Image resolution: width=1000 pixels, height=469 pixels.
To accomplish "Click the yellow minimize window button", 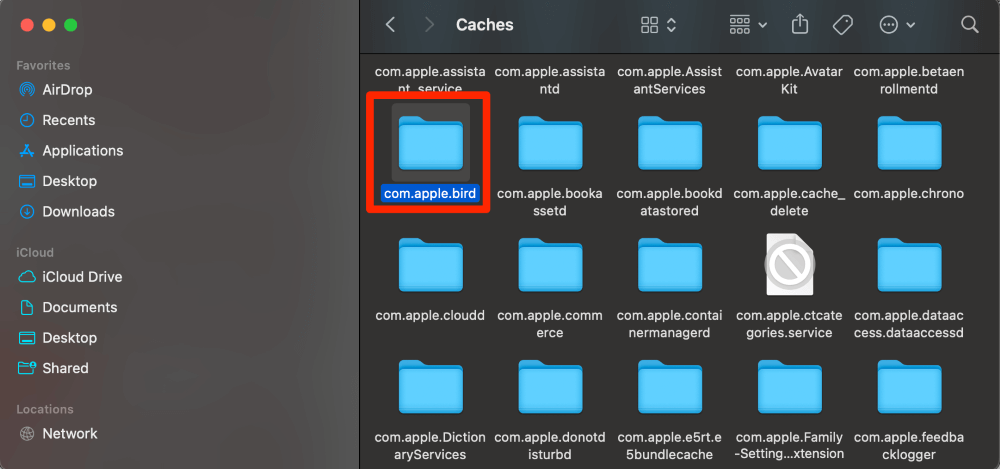I will [x=48, y=26].
